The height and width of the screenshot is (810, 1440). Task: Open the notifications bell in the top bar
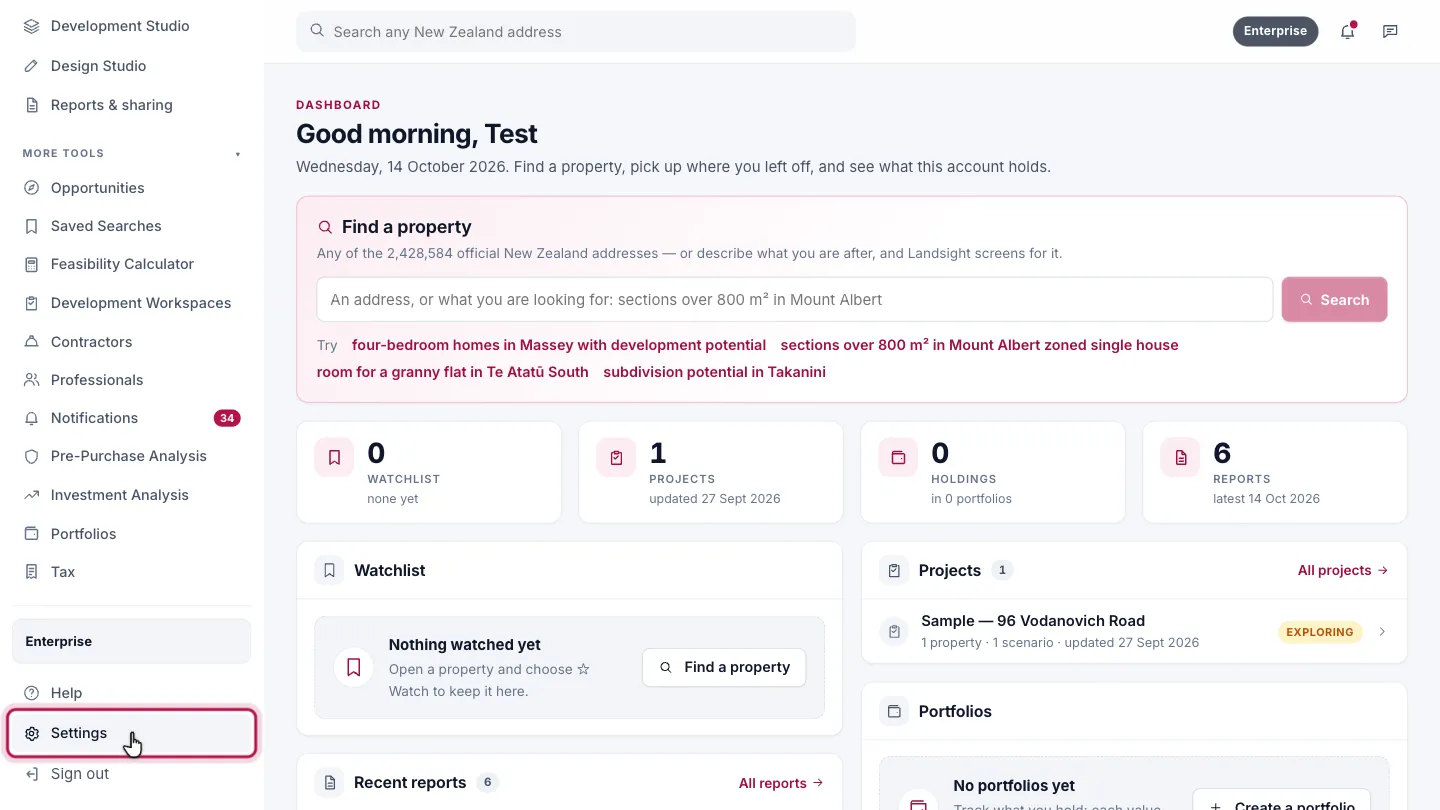coord(1347,31)
